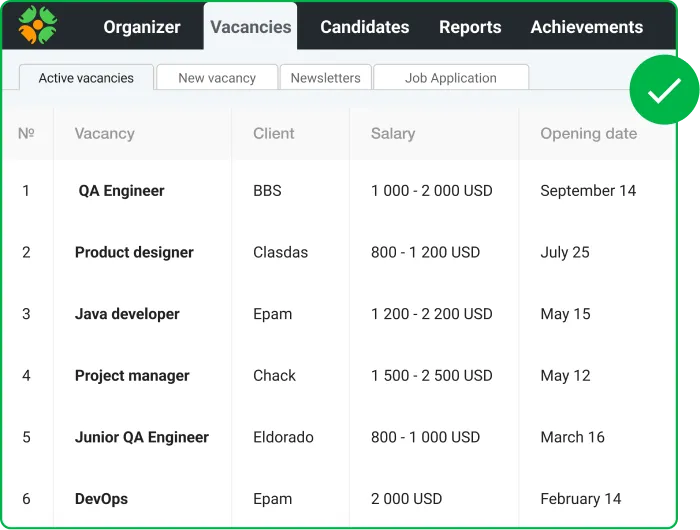Screen dimensions: 700x530
Task: Switch to Active vacancies sub-tab
Action: 86,78
